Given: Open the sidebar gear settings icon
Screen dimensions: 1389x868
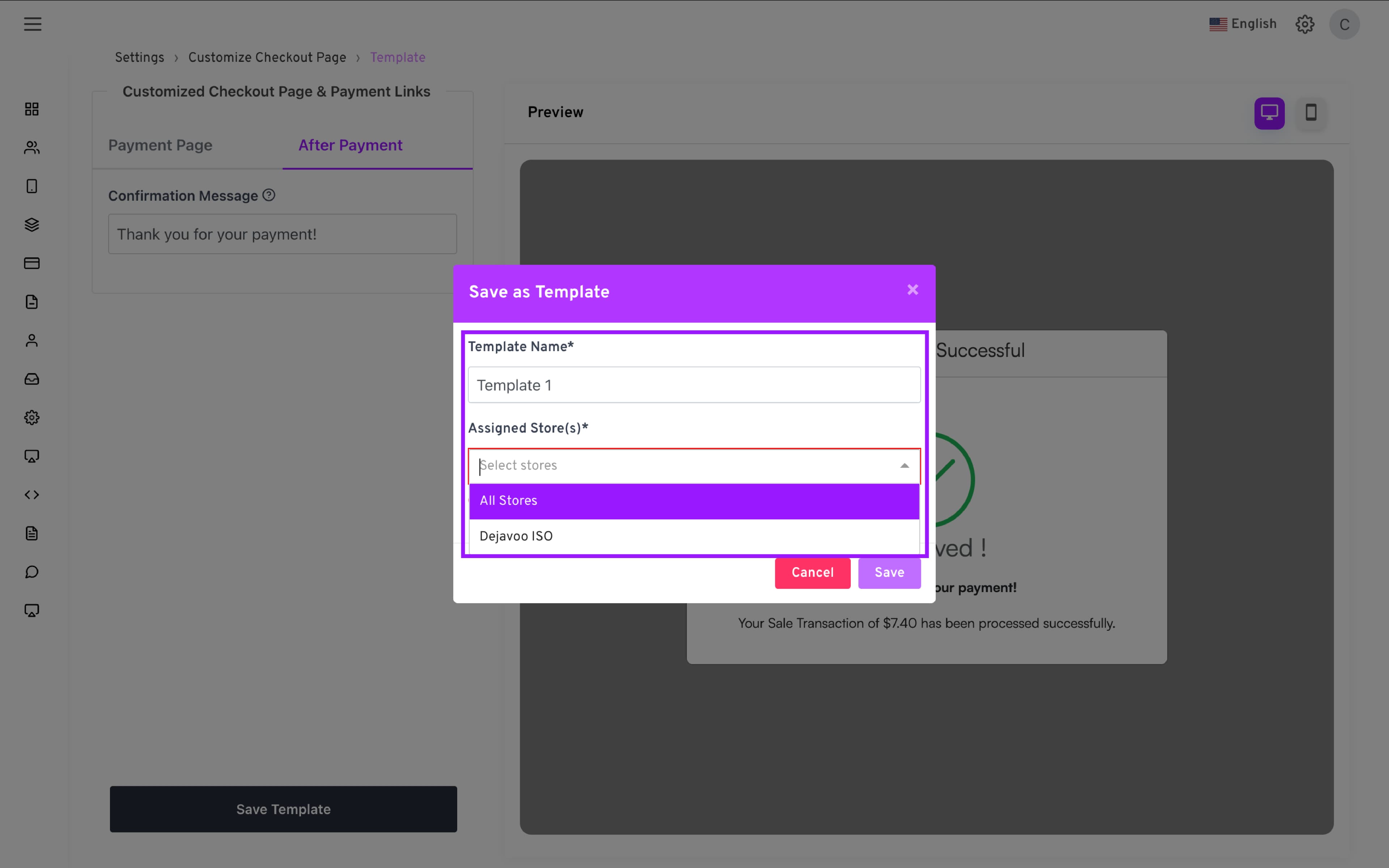Looking at the screenshot, I should 31,417.
